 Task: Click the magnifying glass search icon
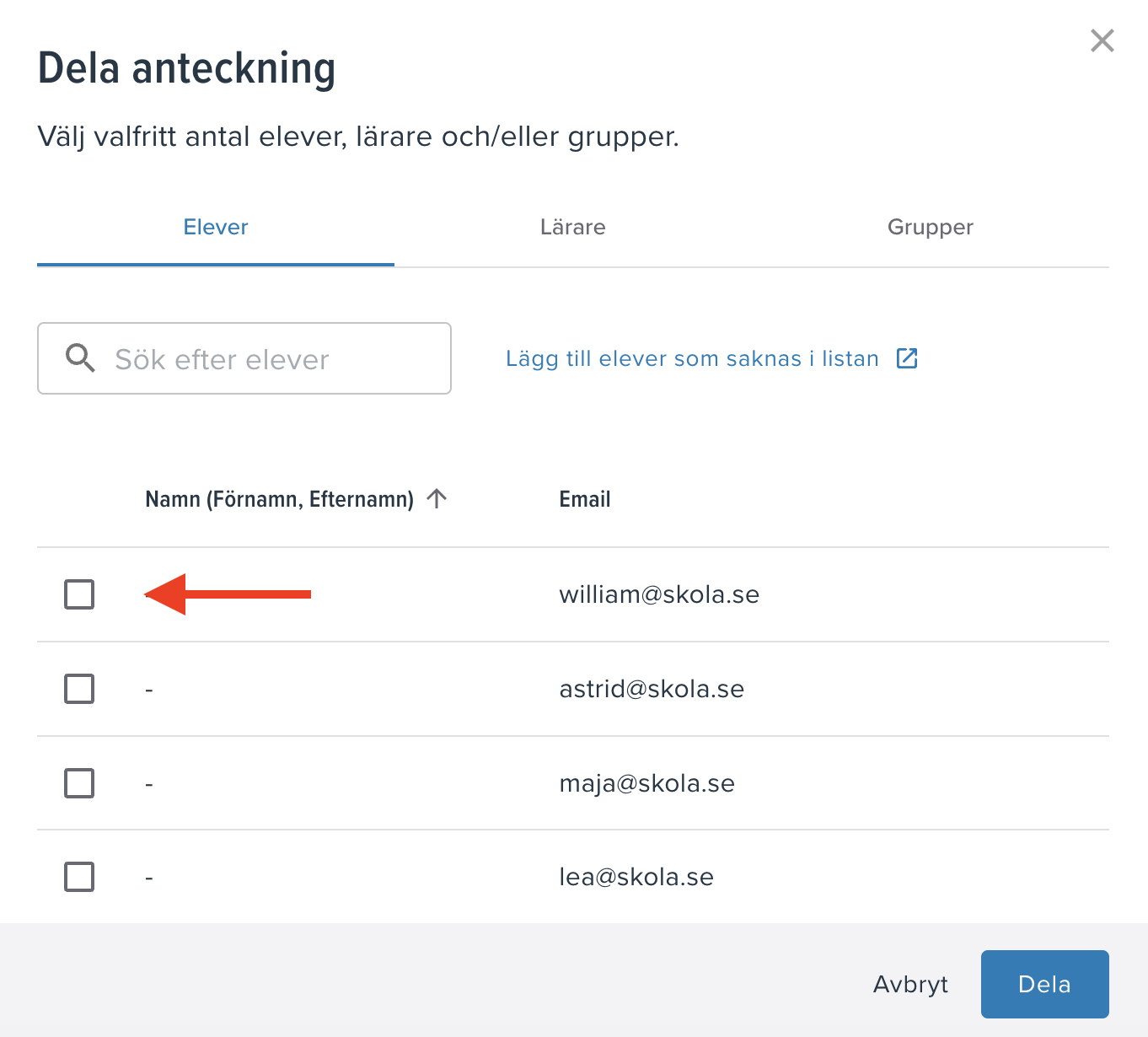click(x=80, y=358)
